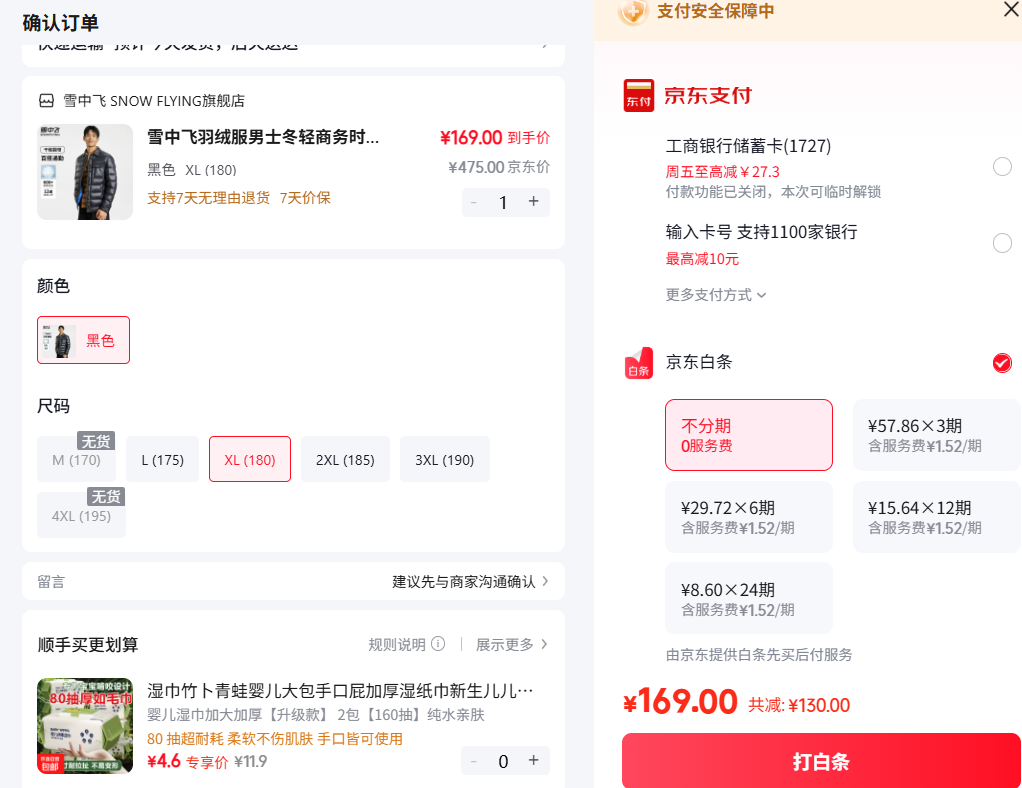Click the 黑色 XL (180) spec text
This screenshot has height=788, width=1022.
click(x=192, y=170)
